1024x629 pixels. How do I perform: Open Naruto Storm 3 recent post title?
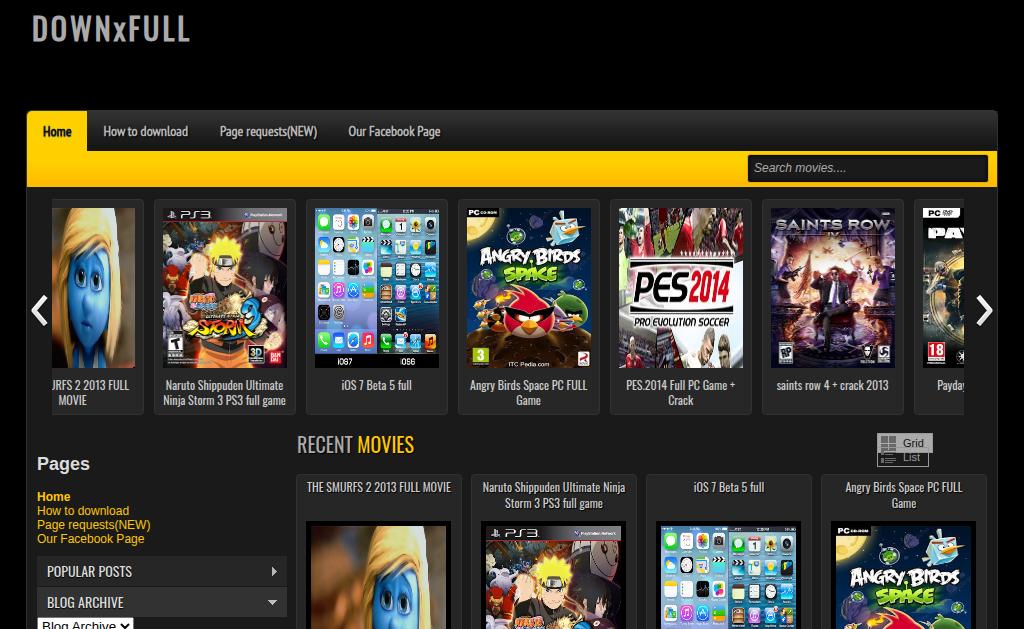554,495
